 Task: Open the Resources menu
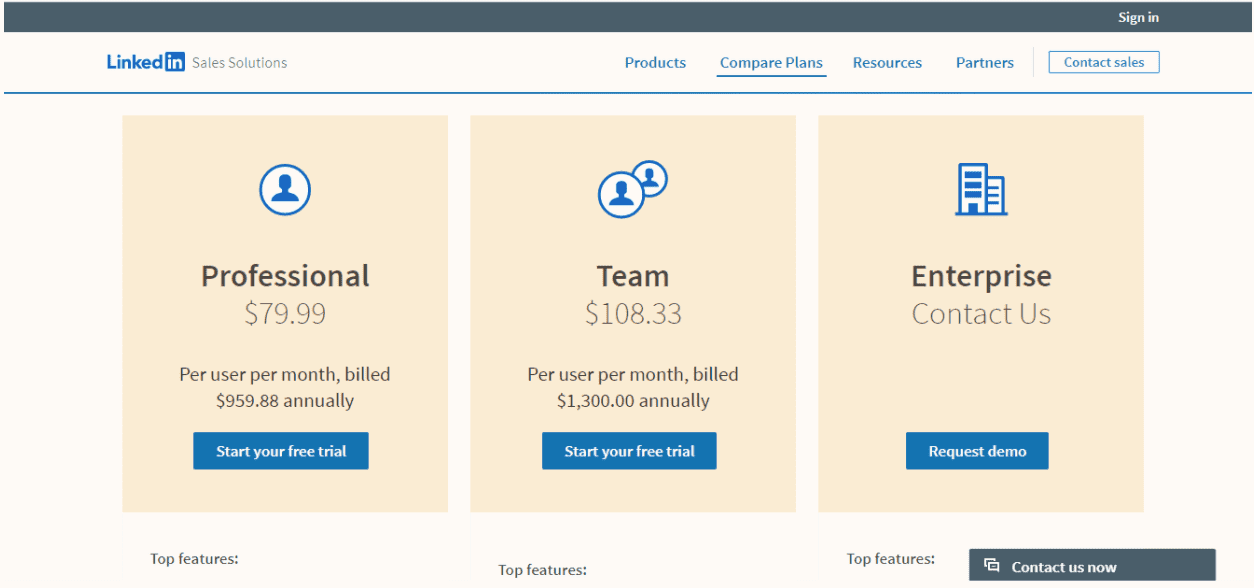coord(887,63)
